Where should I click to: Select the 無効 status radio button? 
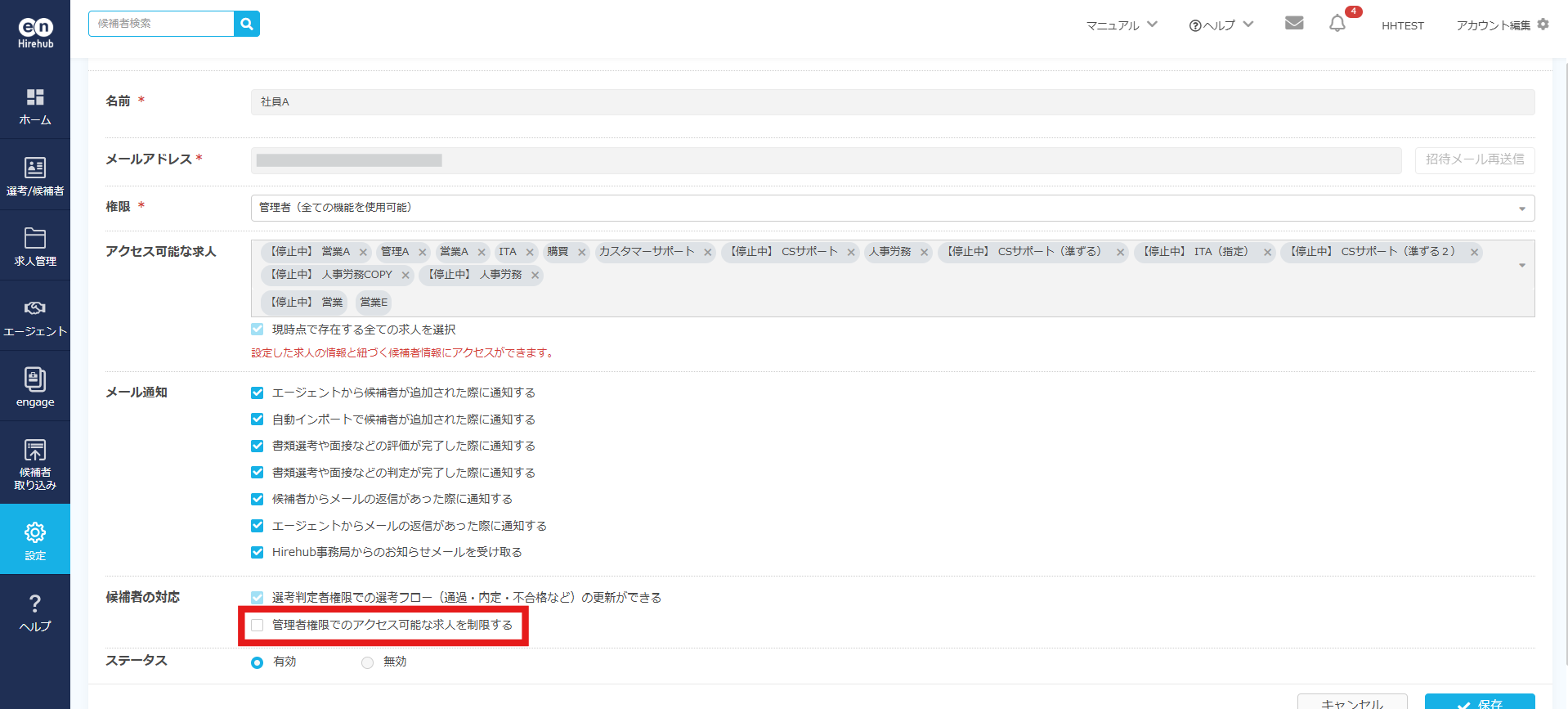pyautogui.click(x=367, y=662)
